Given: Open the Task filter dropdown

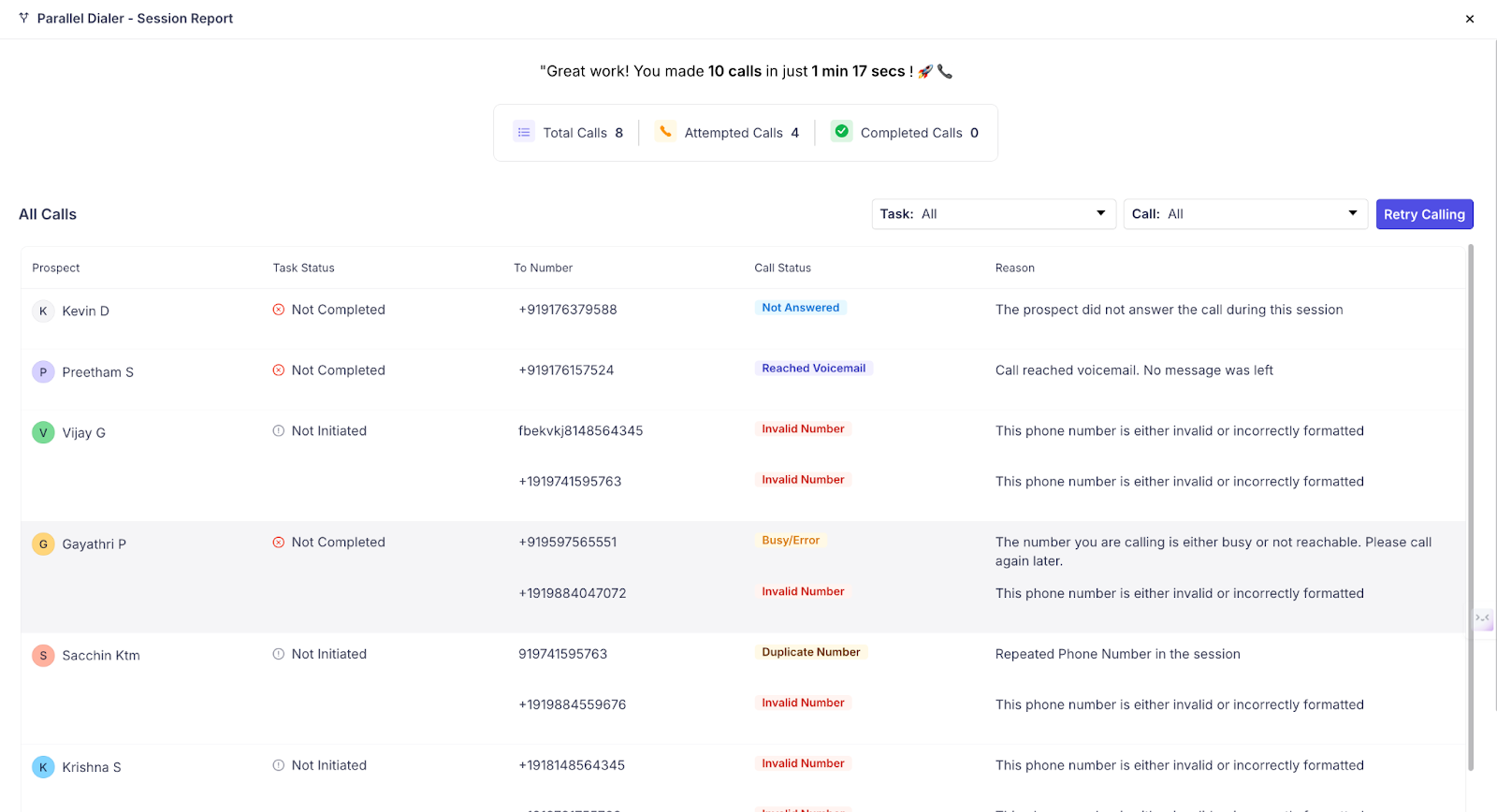Looking at the screenshot, I should click(x=994, y=214).
